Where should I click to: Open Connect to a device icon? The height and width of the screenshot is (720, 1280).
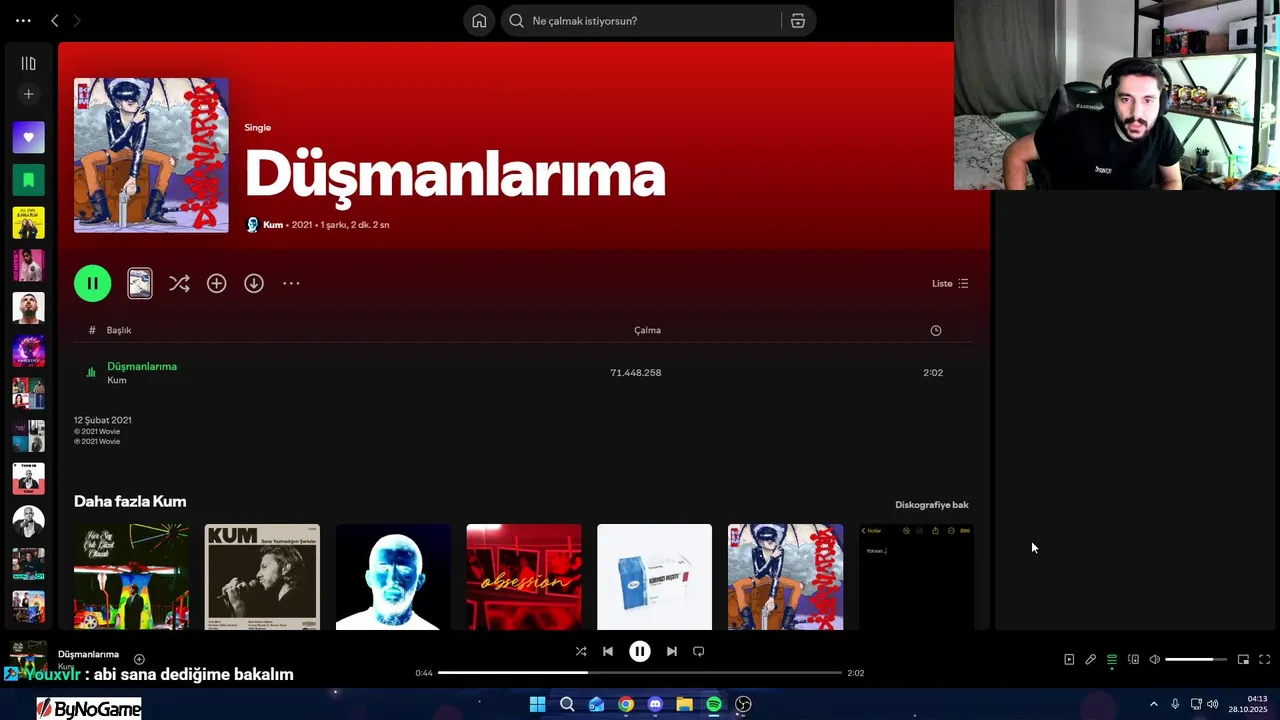click(x=1133, y=659)
